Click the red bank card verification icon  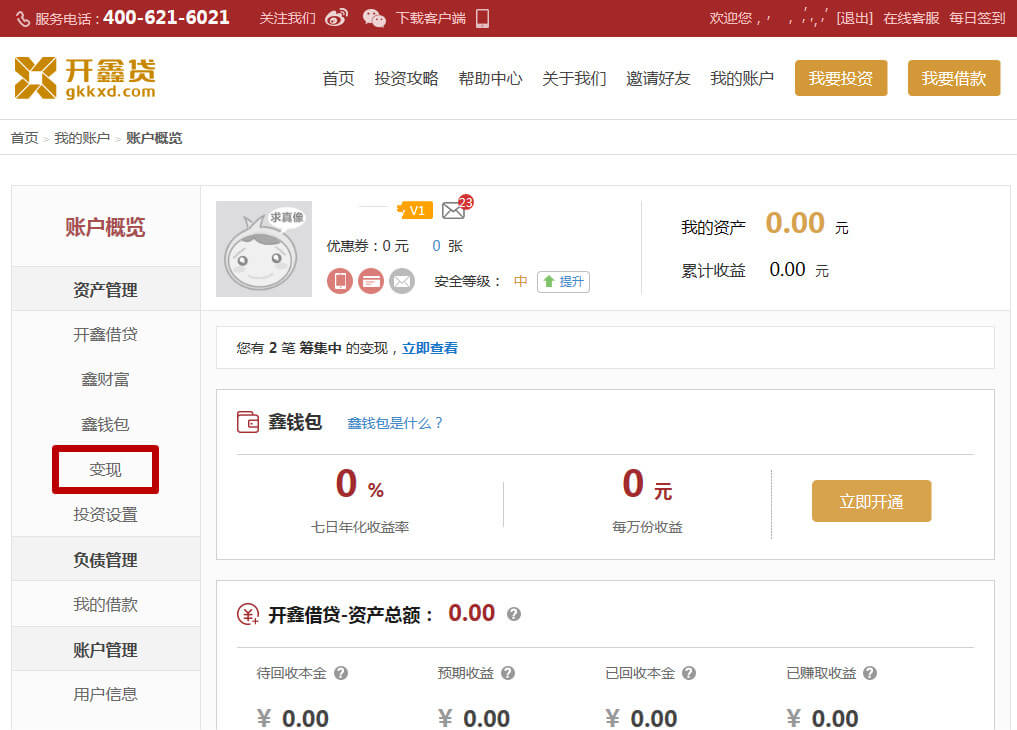click(371, 282)
